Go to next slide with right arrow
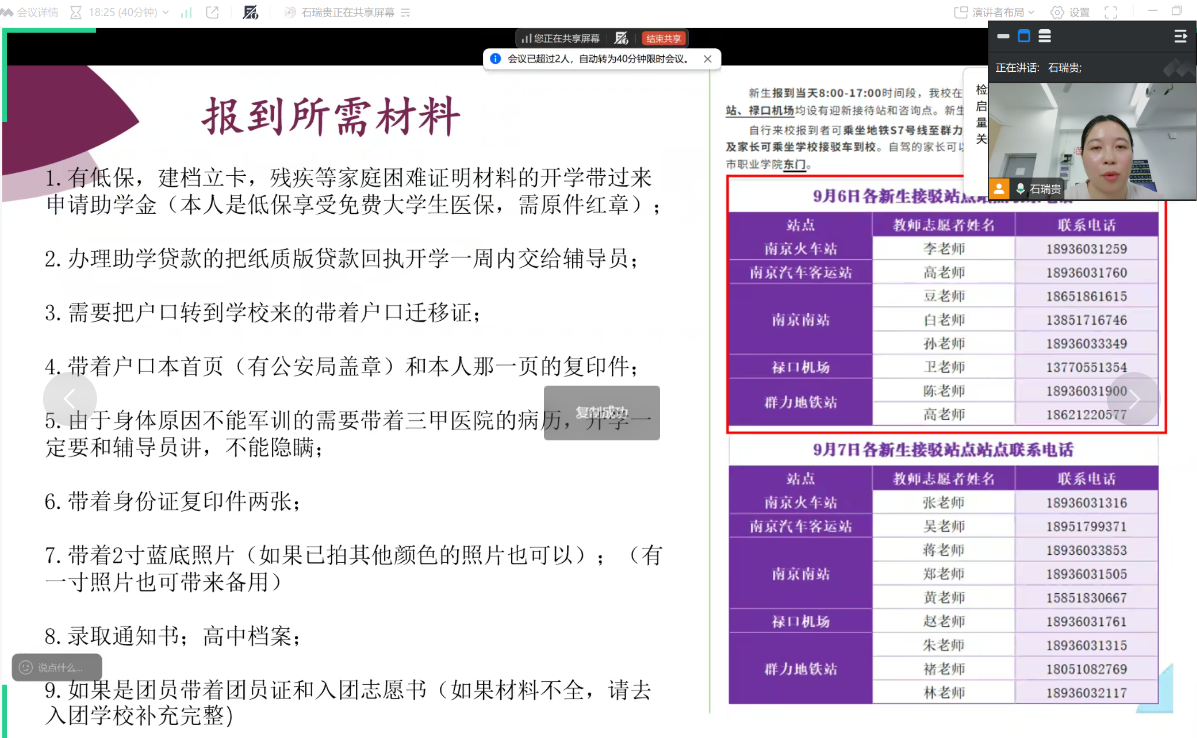Viewport: 1197px width, 738px height. tap(1135, 399)
